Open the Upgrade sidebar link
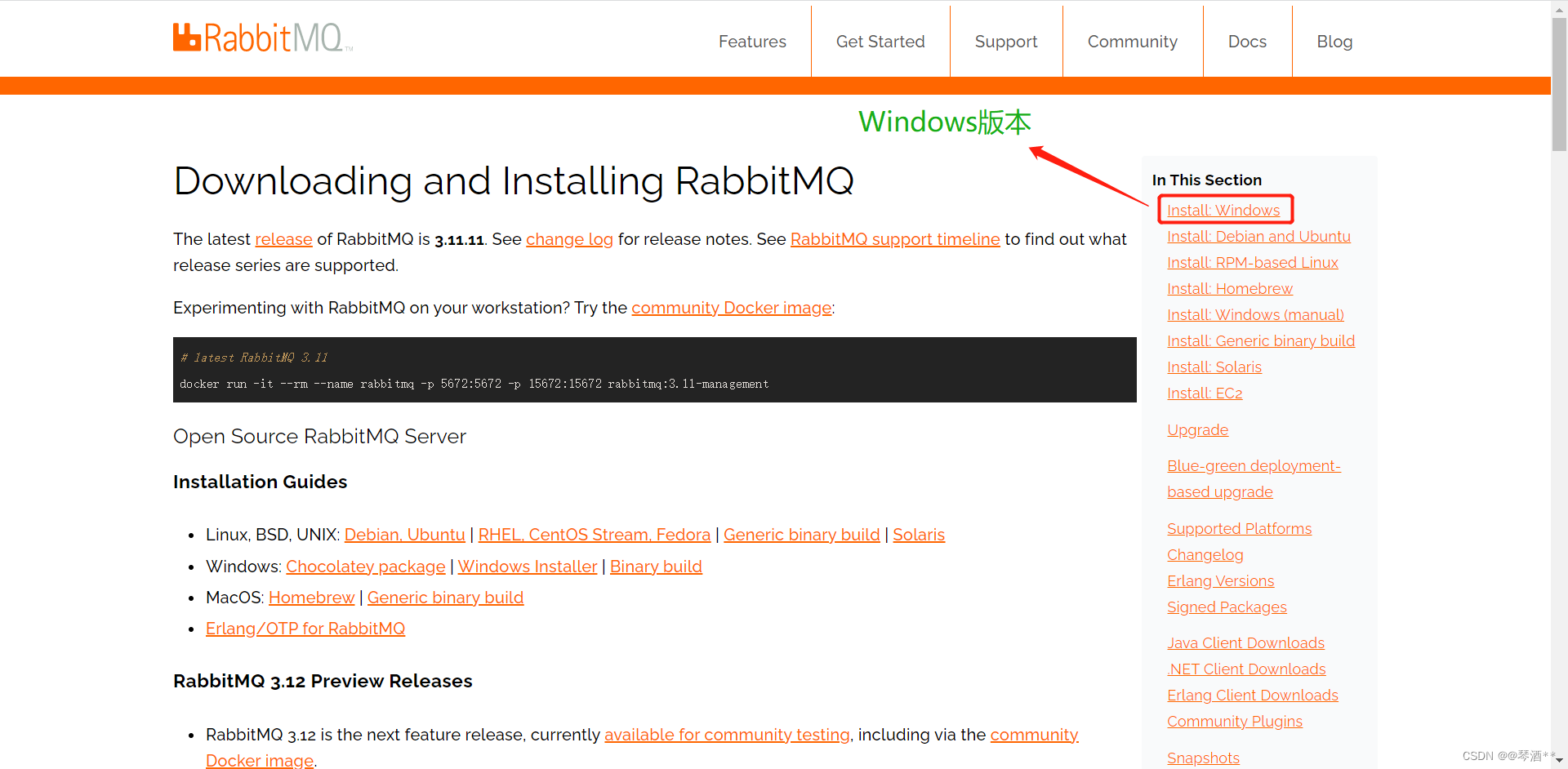Screen dimensions: 1568x769 [x=1197, y=430]
